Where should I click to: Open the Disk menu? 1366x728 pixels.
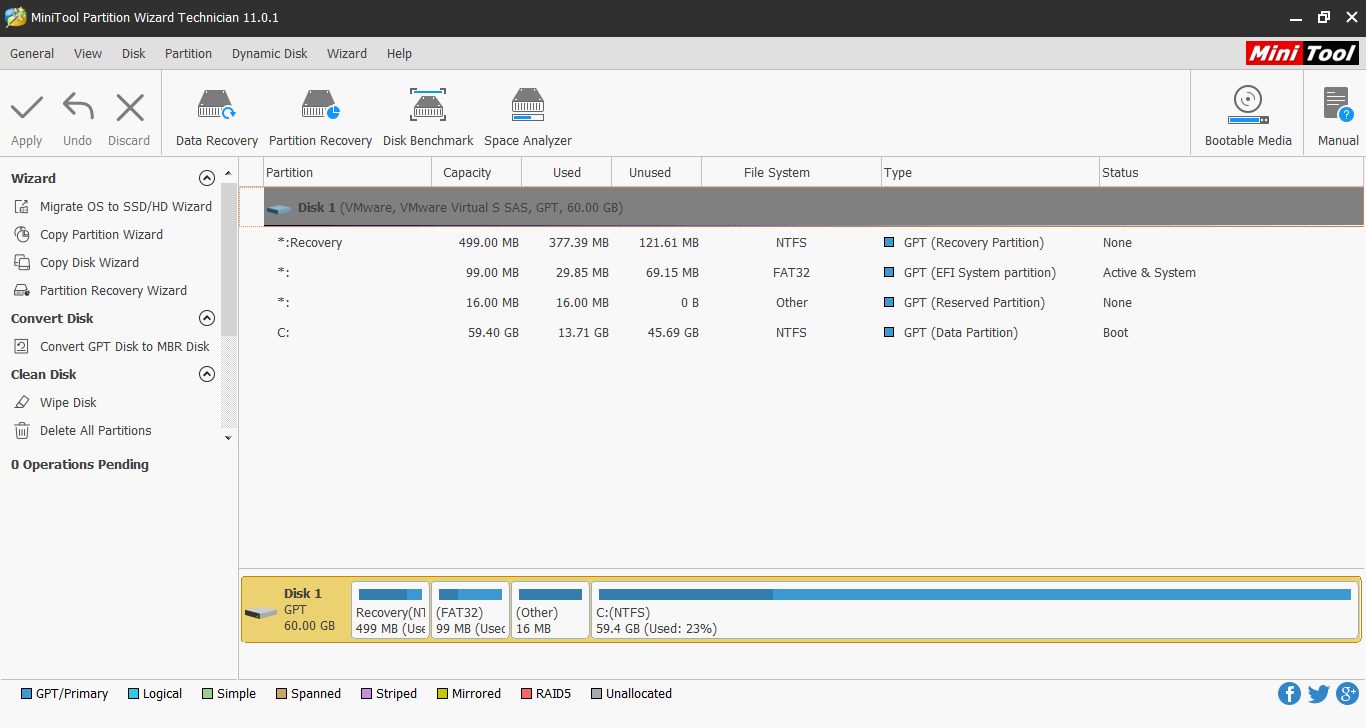click(x=134, y=53)
